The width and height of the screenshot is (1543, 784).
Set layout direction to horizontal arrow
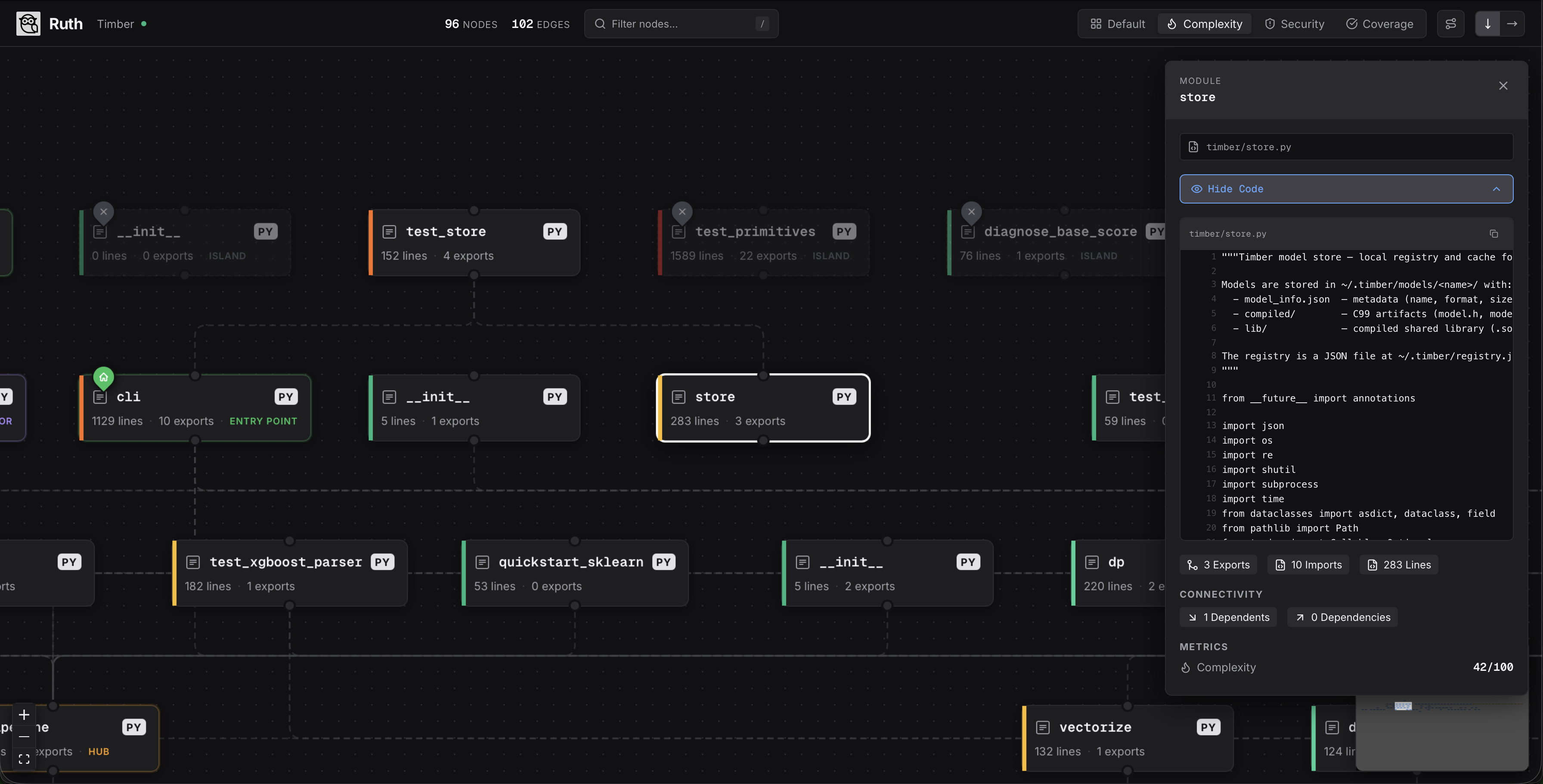(x=1512, y=24)
